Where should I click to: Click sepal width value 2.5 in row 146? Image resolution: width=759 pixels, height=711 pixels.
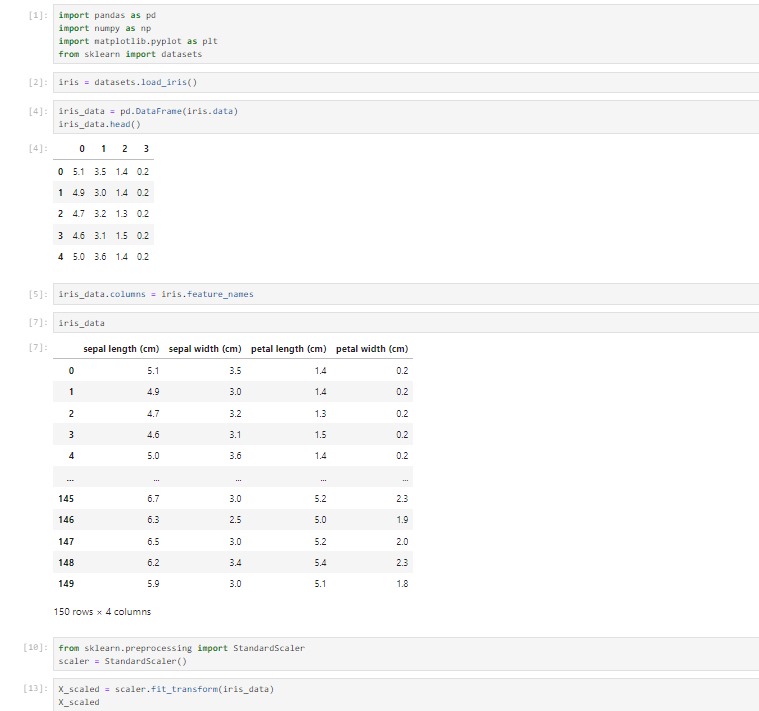coord(235,520)
